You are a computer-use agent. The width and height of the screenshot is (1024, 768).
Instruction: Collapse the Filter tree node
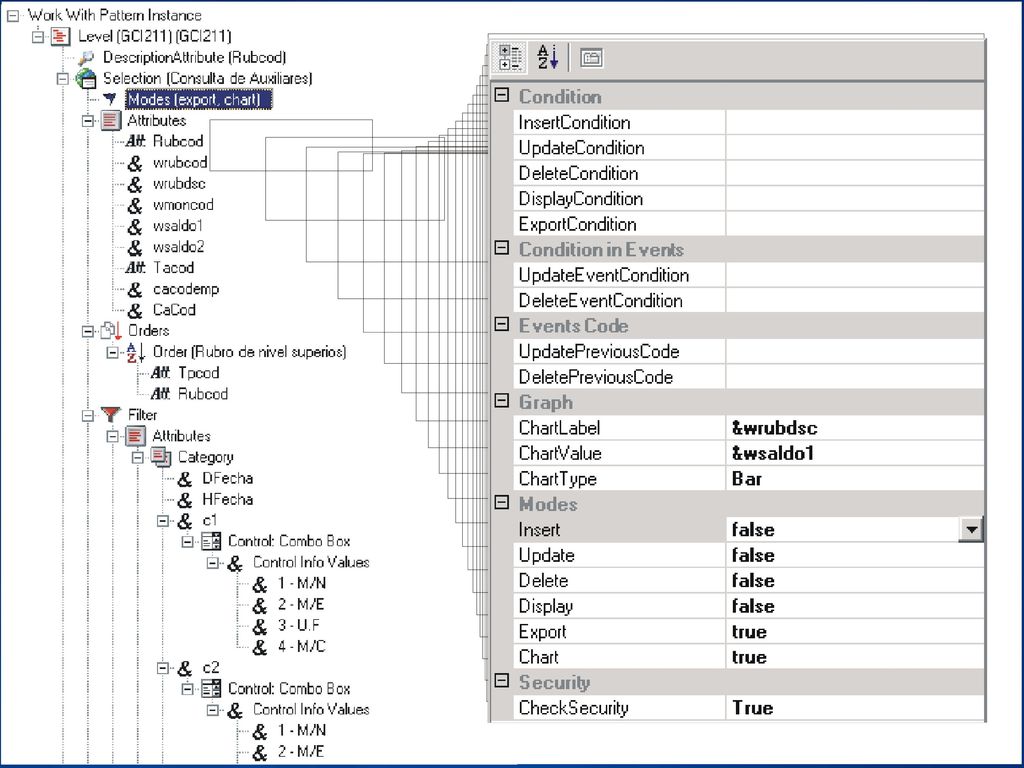(88, 415)
